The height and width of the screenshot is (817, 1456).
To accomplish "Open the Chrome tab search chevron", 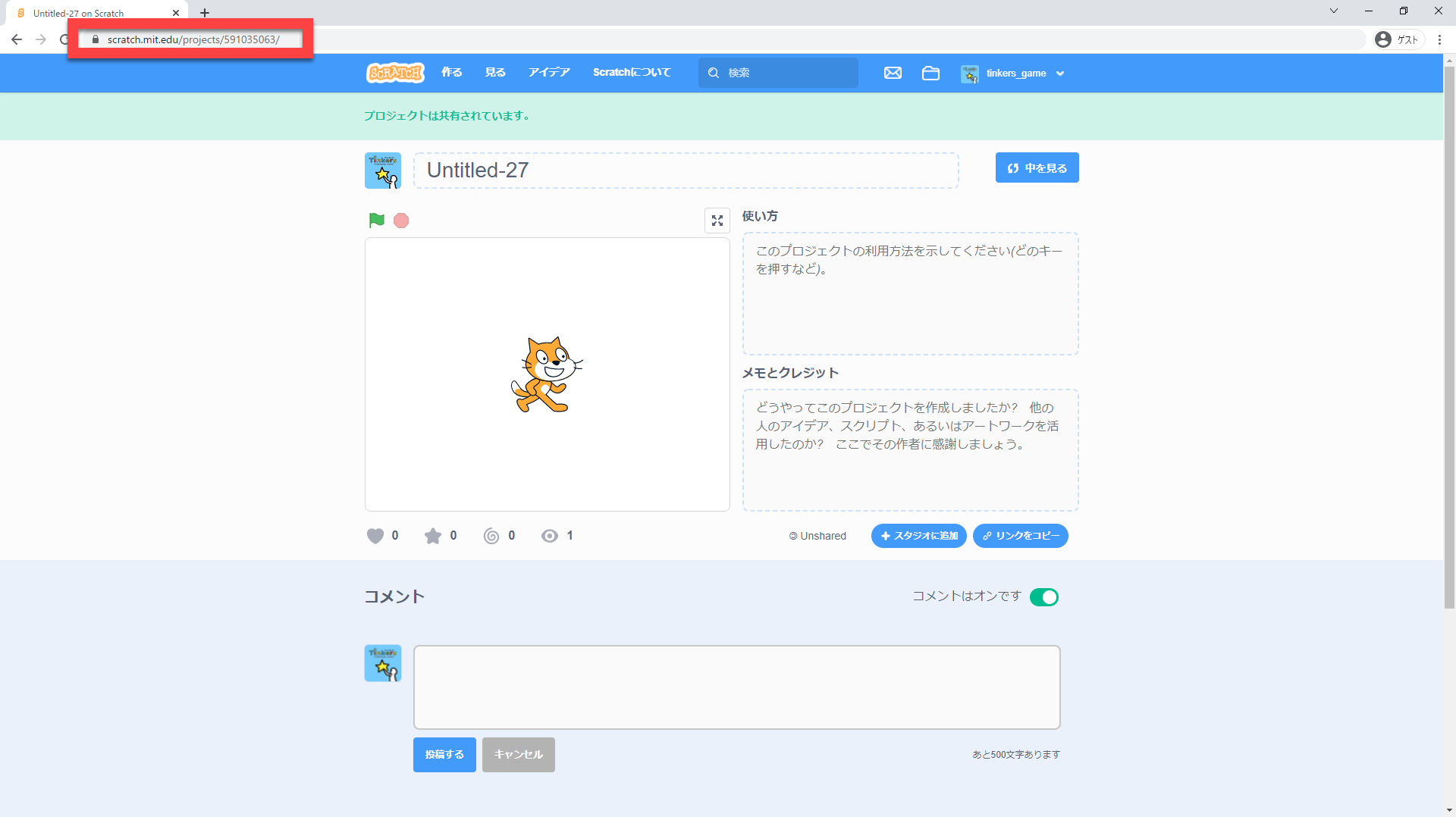I will click(1333, 11).
